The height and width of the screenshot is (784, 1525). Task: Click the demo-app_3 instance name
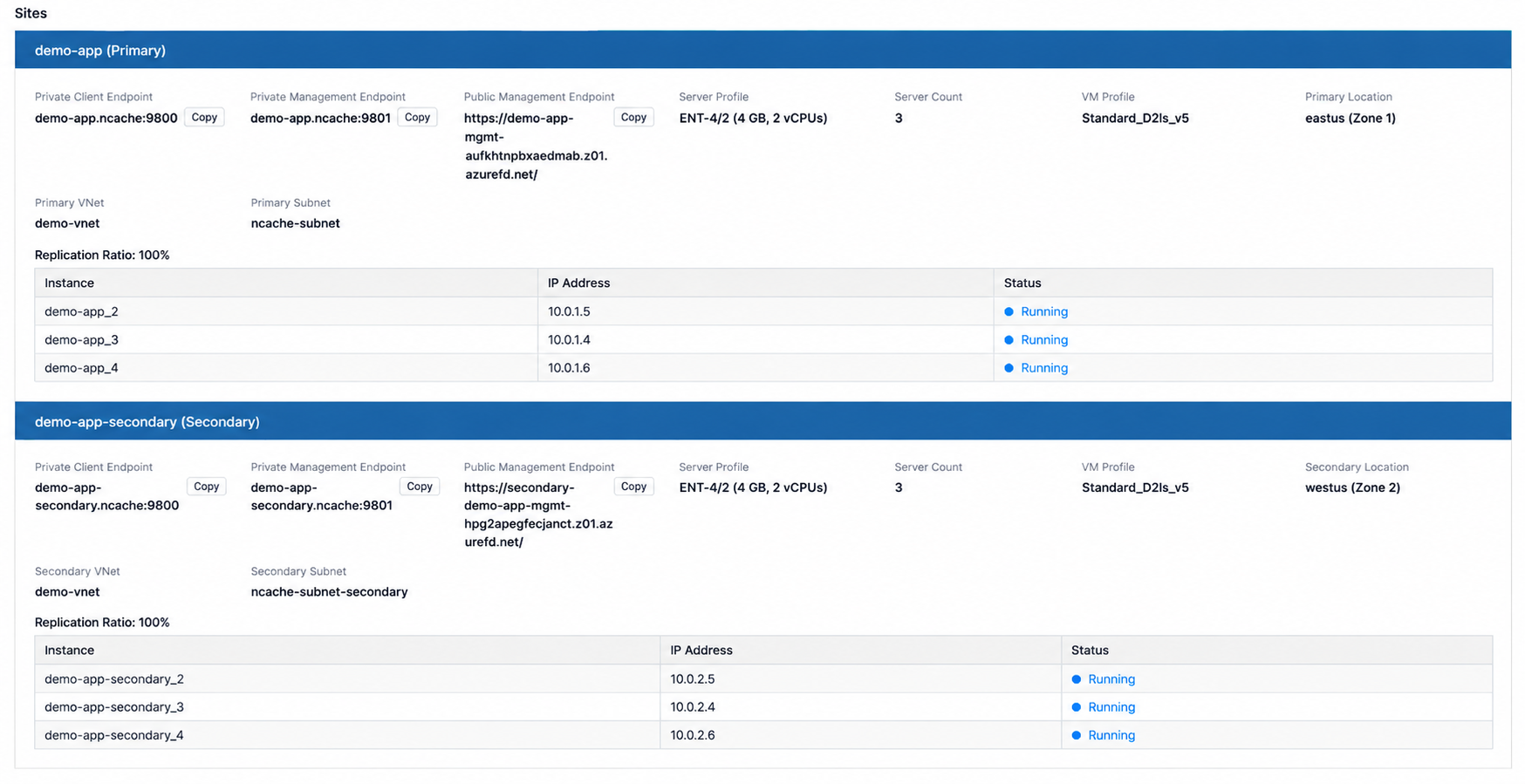coord(81,339)
